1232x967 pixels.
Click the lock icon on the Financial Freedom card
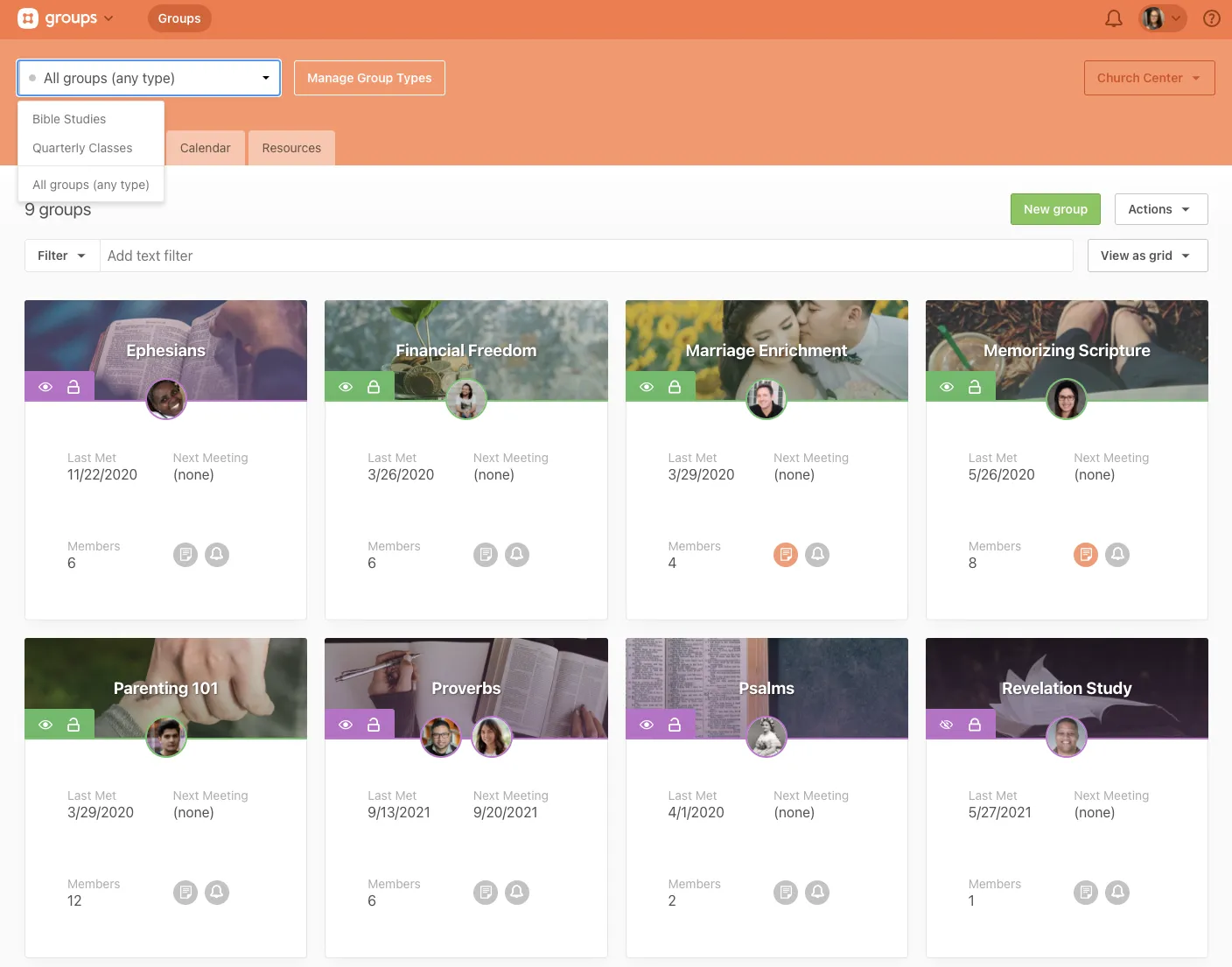(x=374, y=387)
